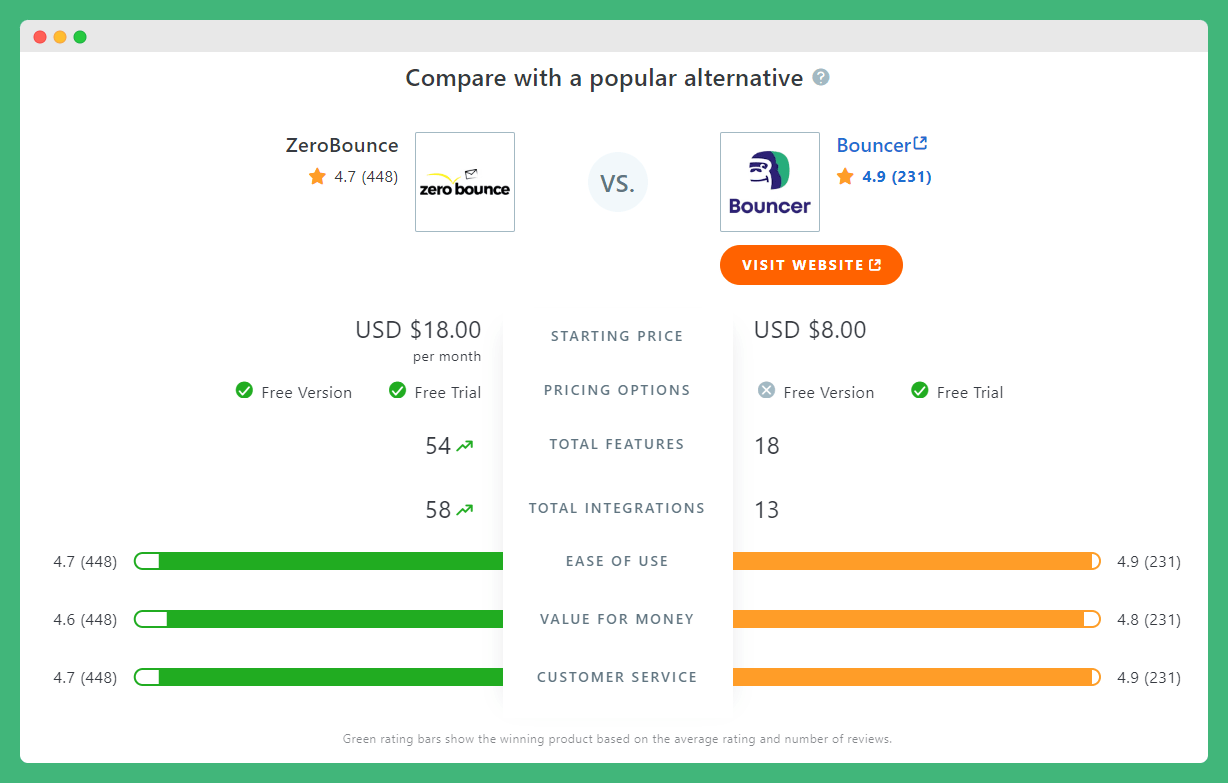Click the Bouncer 4.9 (231) rating link

(896, 177)
